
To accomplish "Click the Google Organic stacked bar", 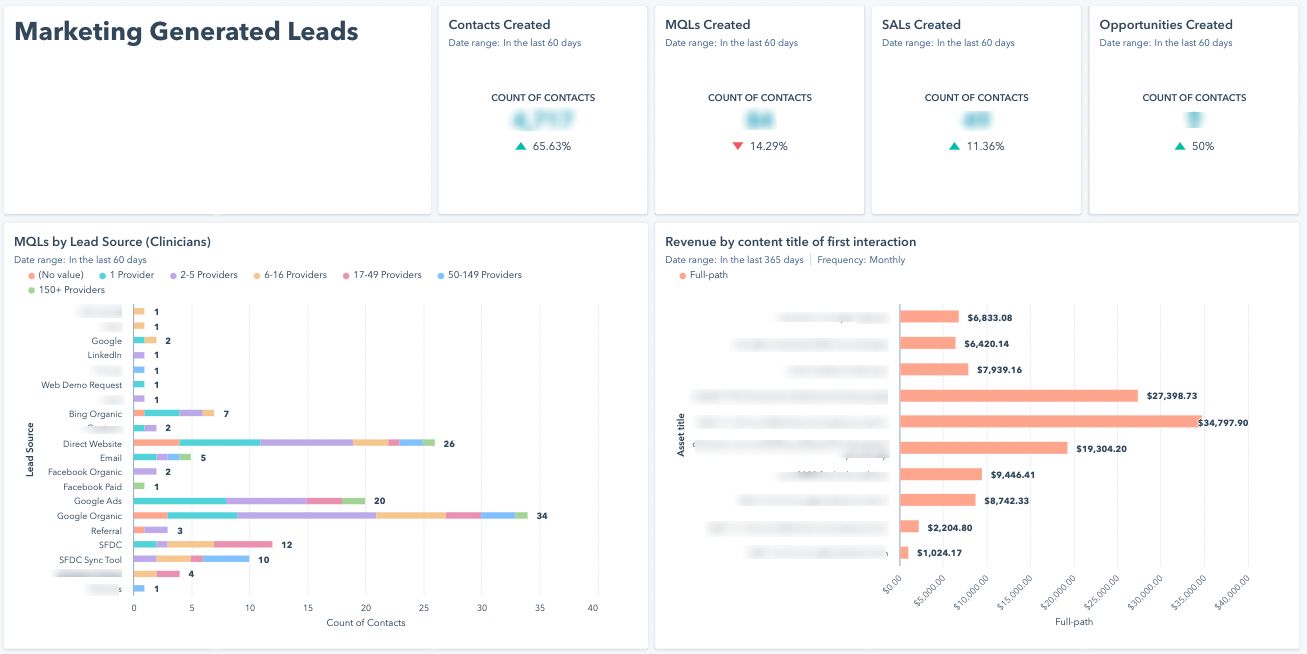I will 330,516.
